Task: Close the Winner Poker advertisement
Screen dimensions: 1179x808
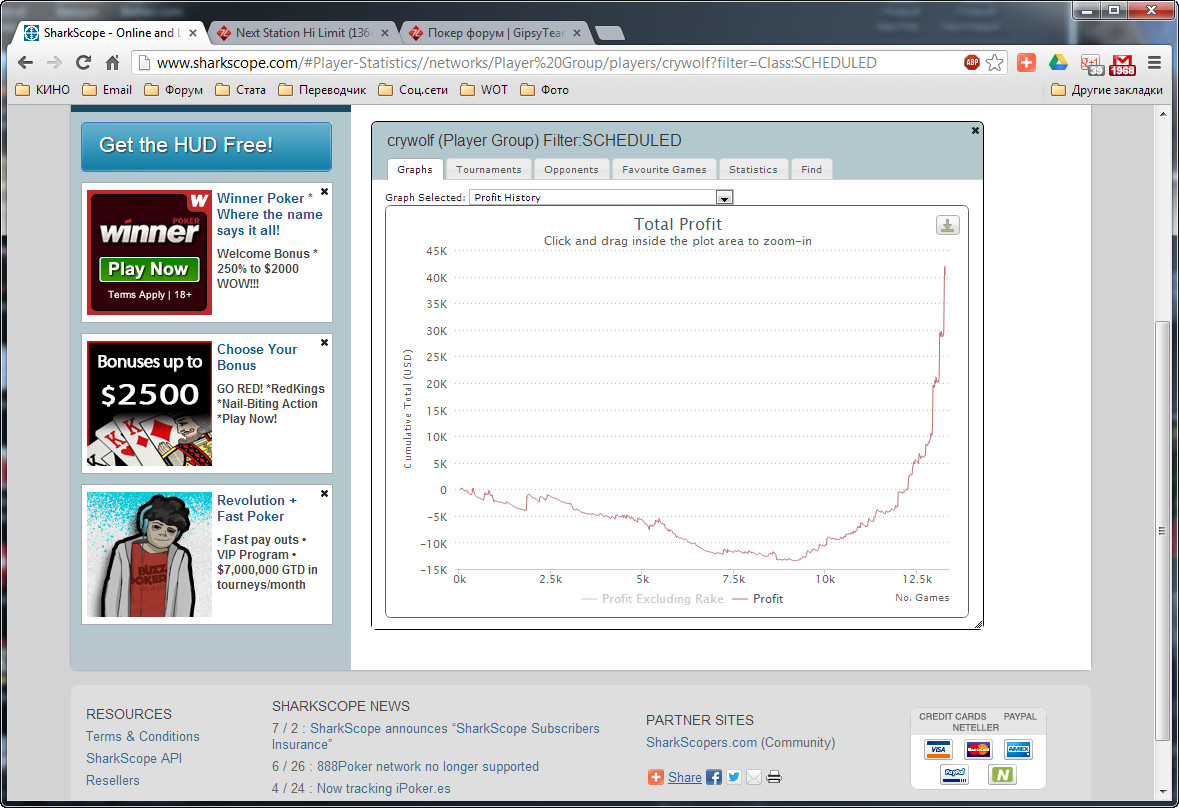Action: pyautogui.click(x=323, y=190)
